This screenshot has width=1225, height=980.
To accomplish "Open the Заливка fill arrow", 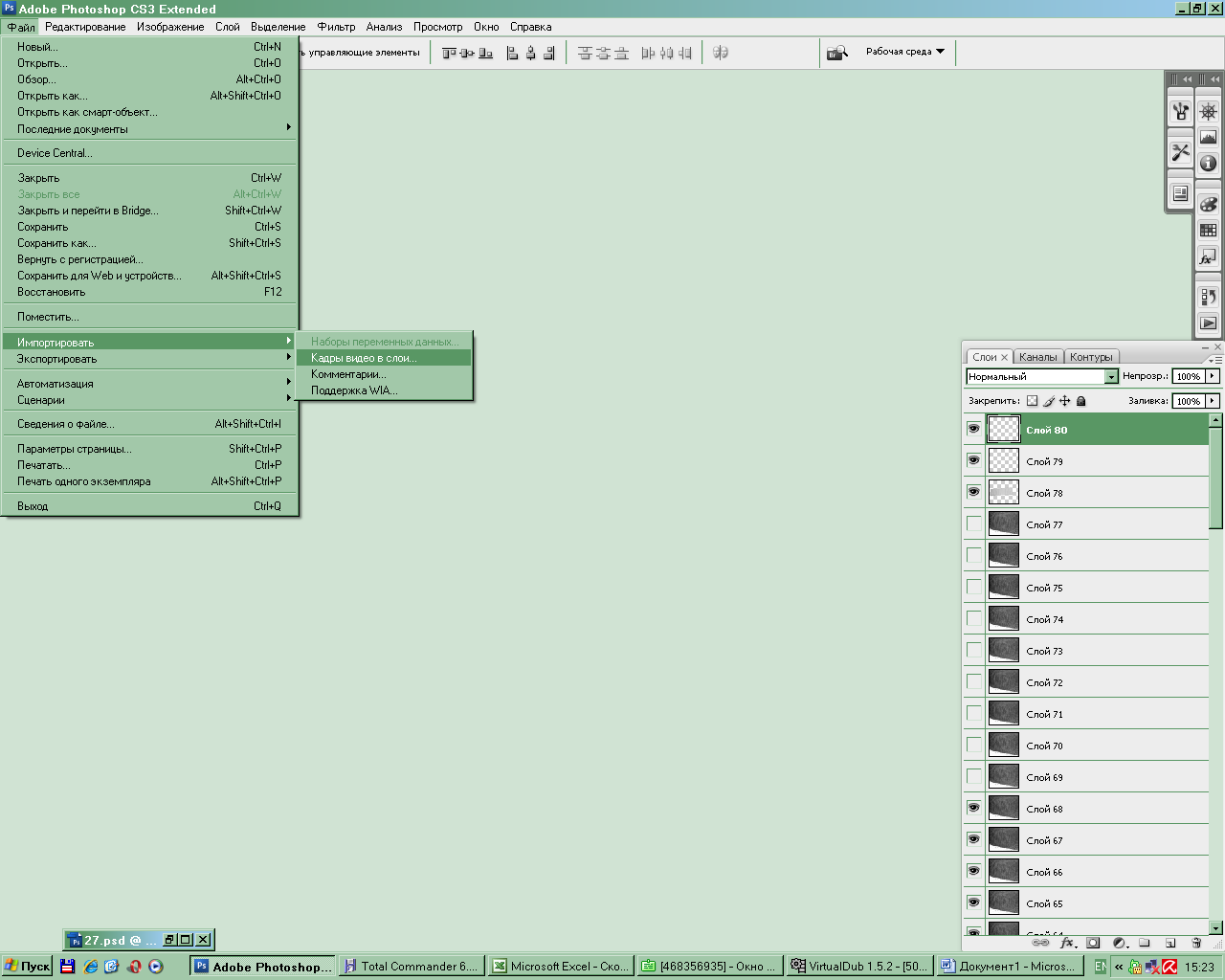I will (1213, 401).
